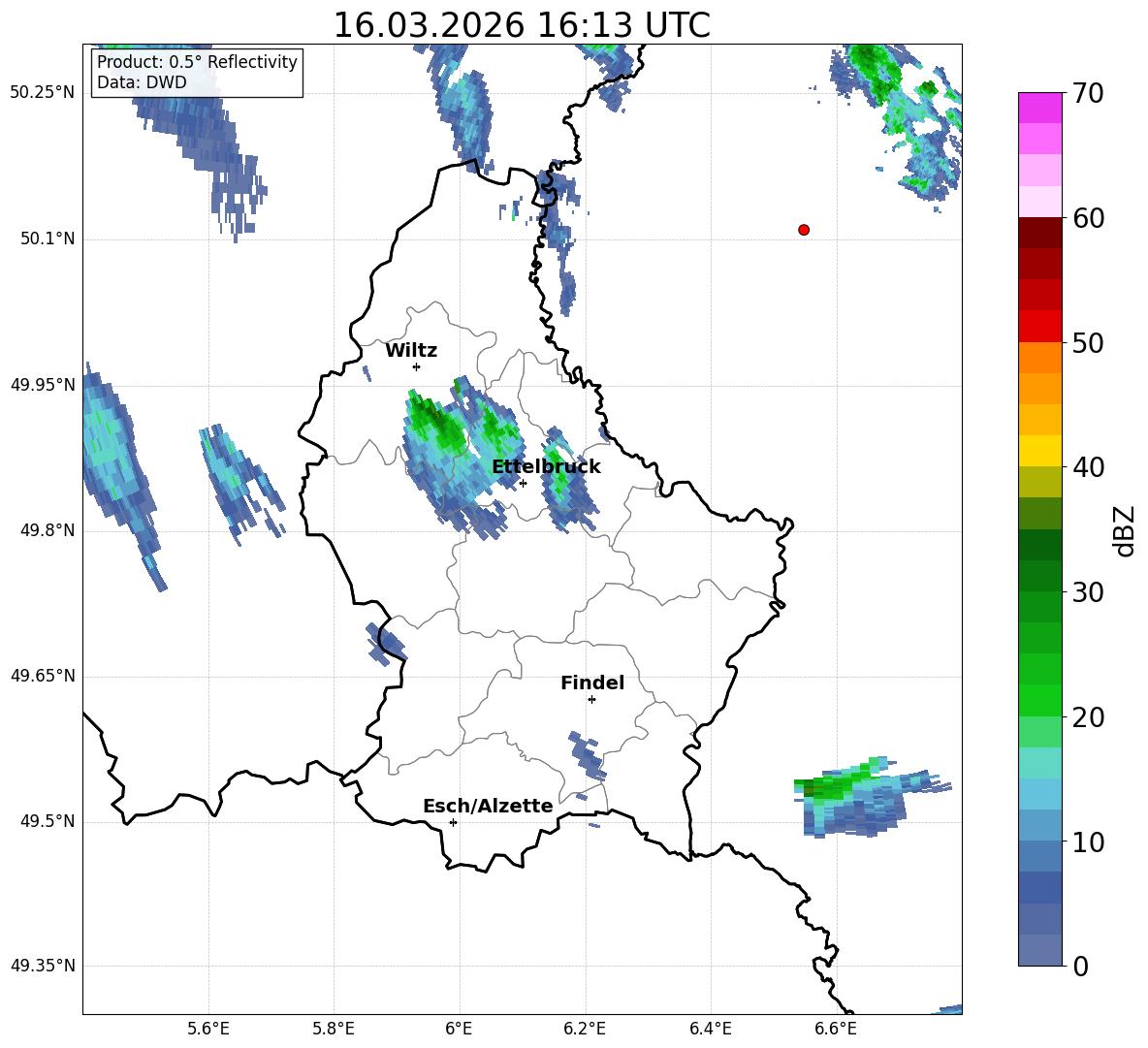Click the Findel station label

[592, 683]
